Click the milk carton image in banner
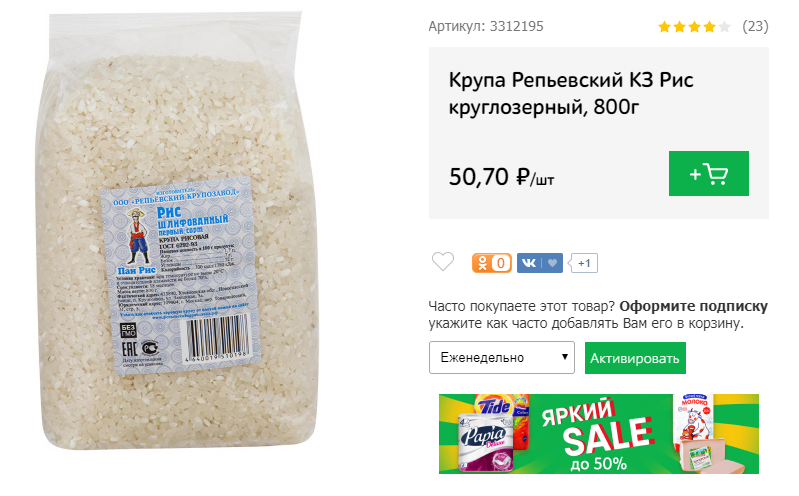Image resolution: width=799 pixels, height=496 pixels. click(x=694, y=417)
